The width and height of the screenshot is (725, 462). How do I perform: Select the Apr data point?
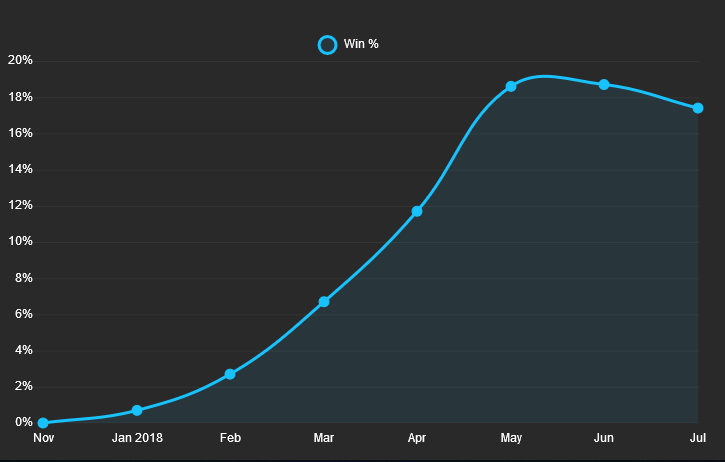417,211
